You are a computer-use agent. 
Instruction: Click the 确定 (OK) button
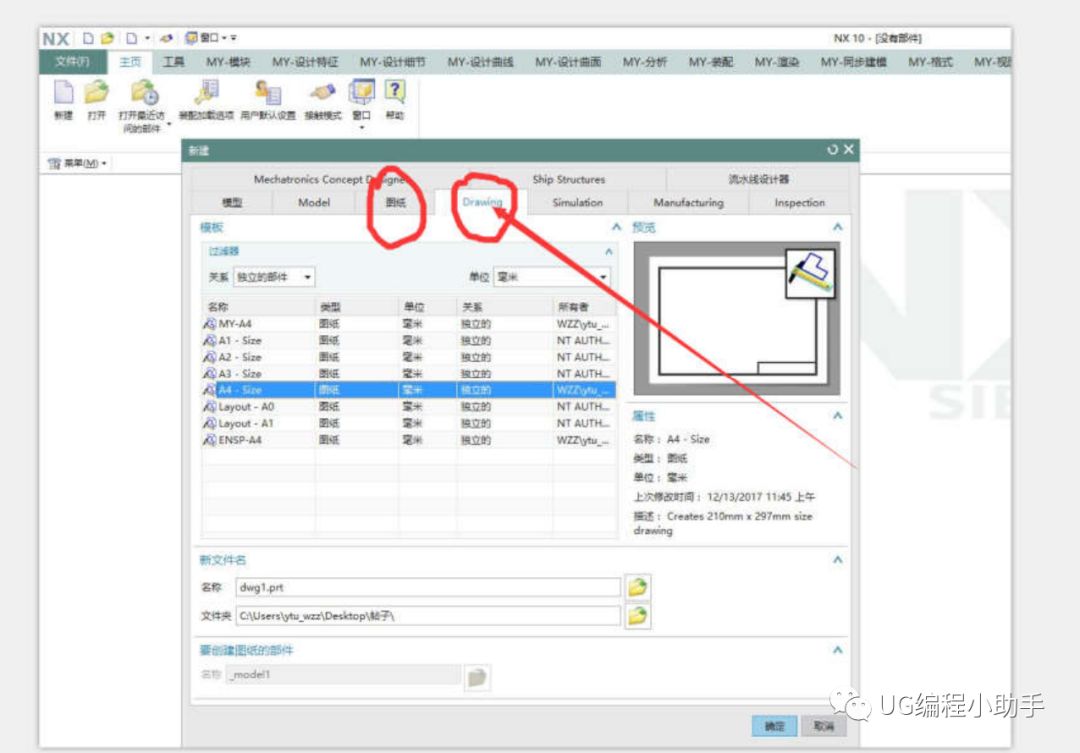click(774, 726)
